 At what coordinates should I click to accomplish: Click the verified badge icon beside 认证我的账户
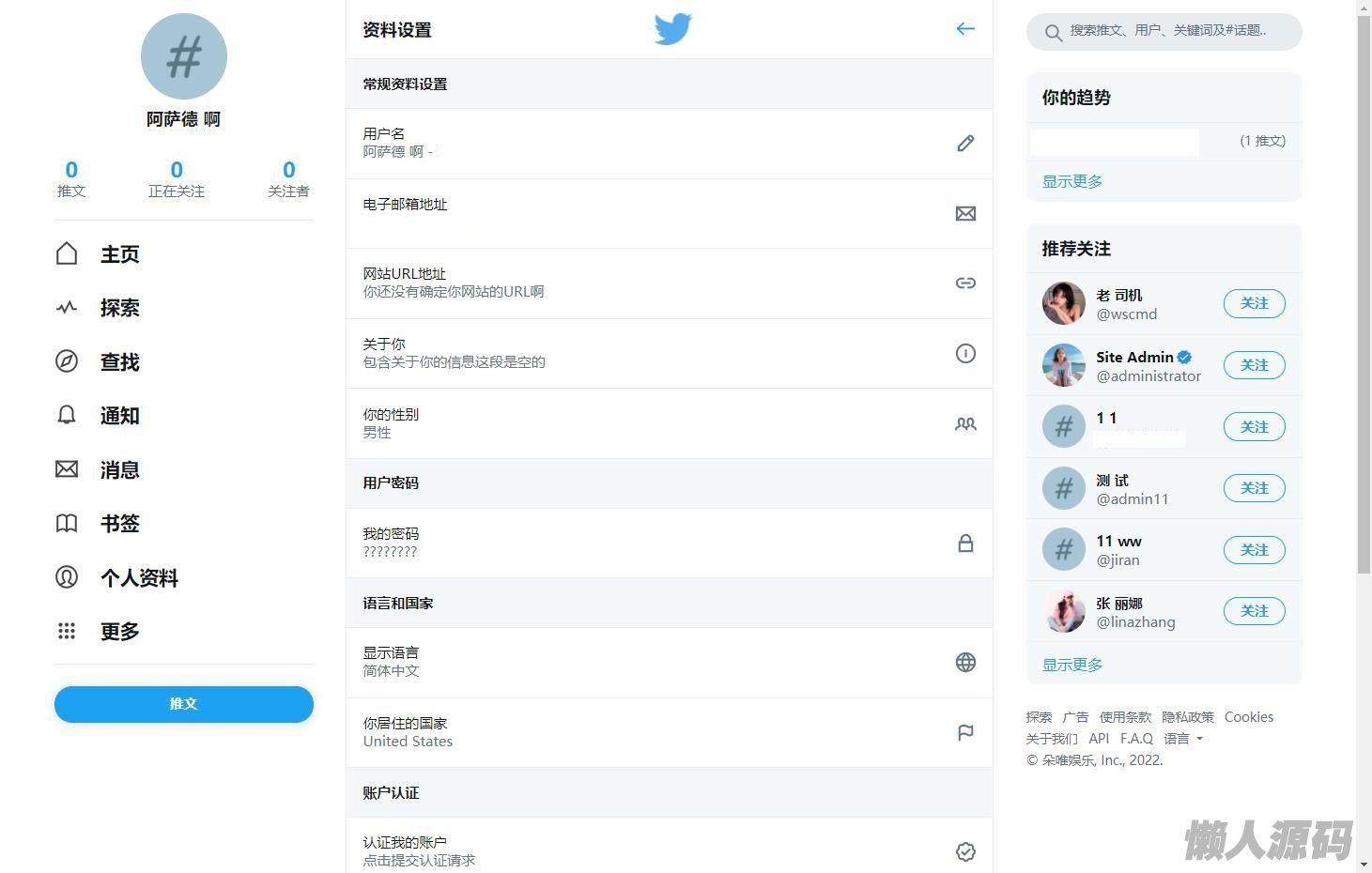(x=965, y=852)
